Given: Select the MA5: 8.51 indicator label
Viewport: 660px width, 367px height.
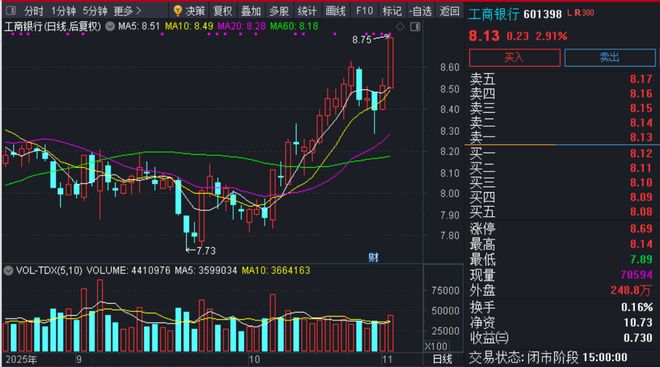Looking at the screenshot, I should [x=139, y=26].
